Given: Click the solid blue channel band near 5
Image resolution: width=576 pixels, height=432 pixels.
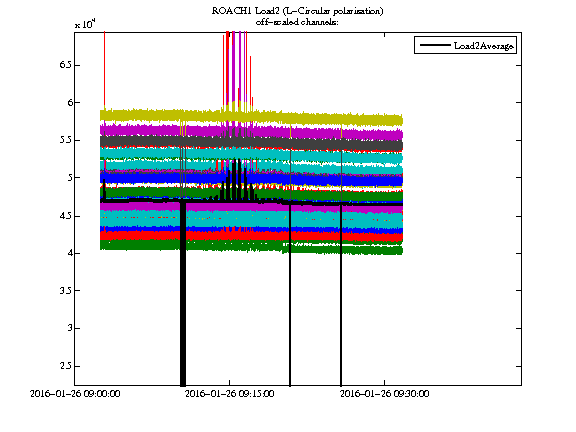Looking at the screenshot, I should (251, 179).
